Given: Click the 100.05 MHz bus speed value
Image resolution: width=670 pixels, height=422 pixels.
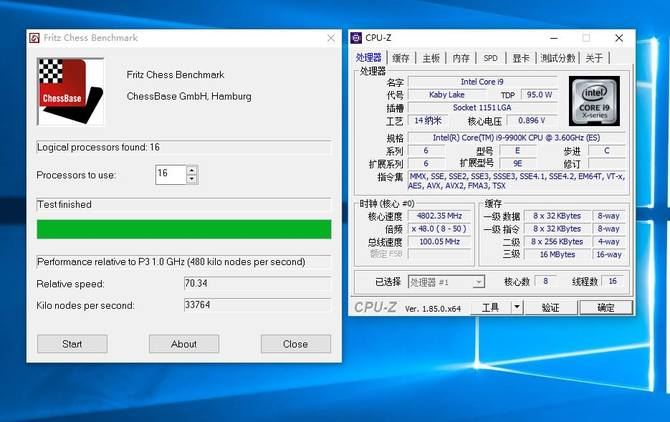Looking at the screenshot, I should coord(439,242).
